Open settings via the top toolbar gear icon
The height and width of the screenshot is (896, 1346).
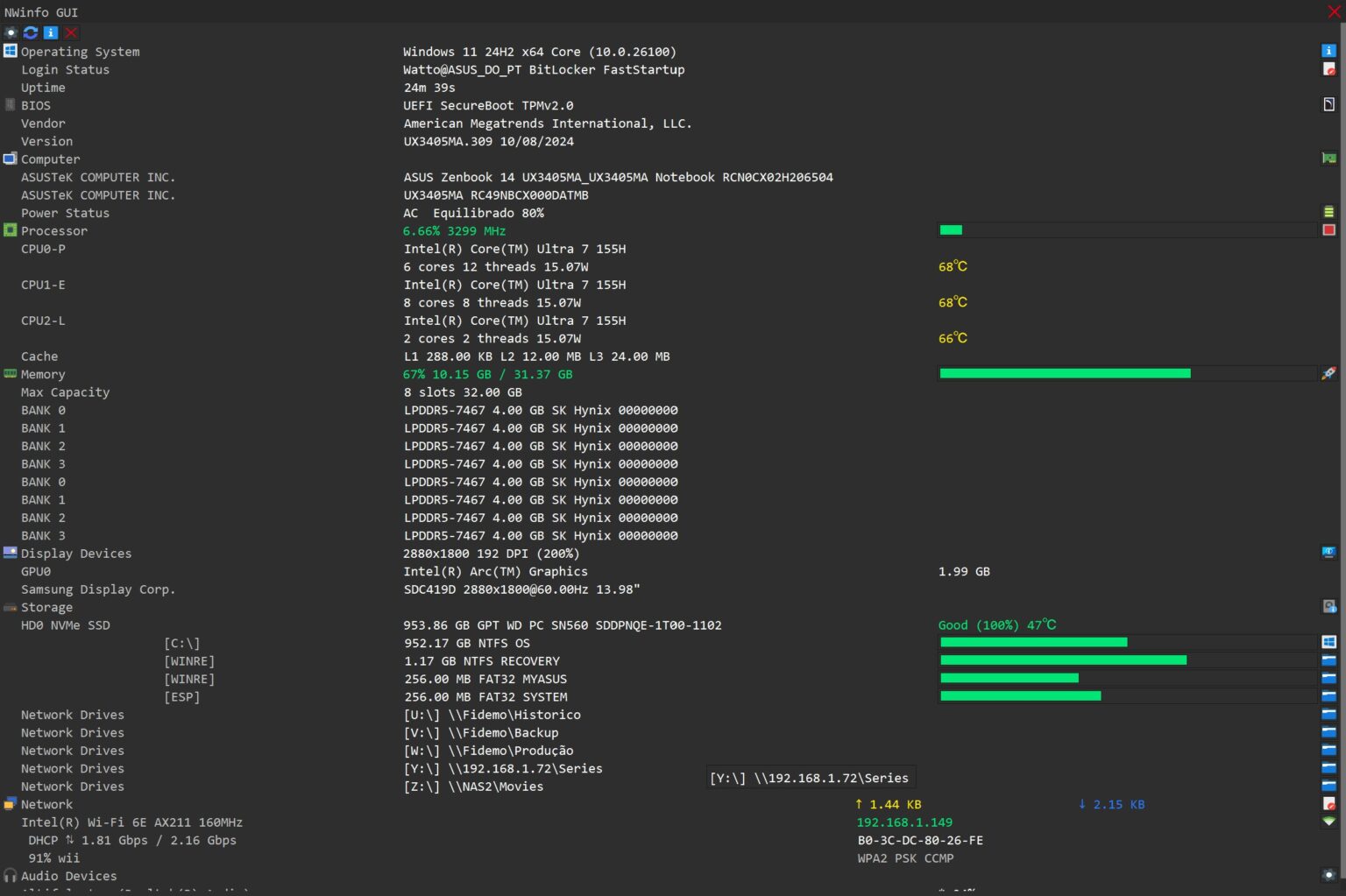[x=11, y=32]
